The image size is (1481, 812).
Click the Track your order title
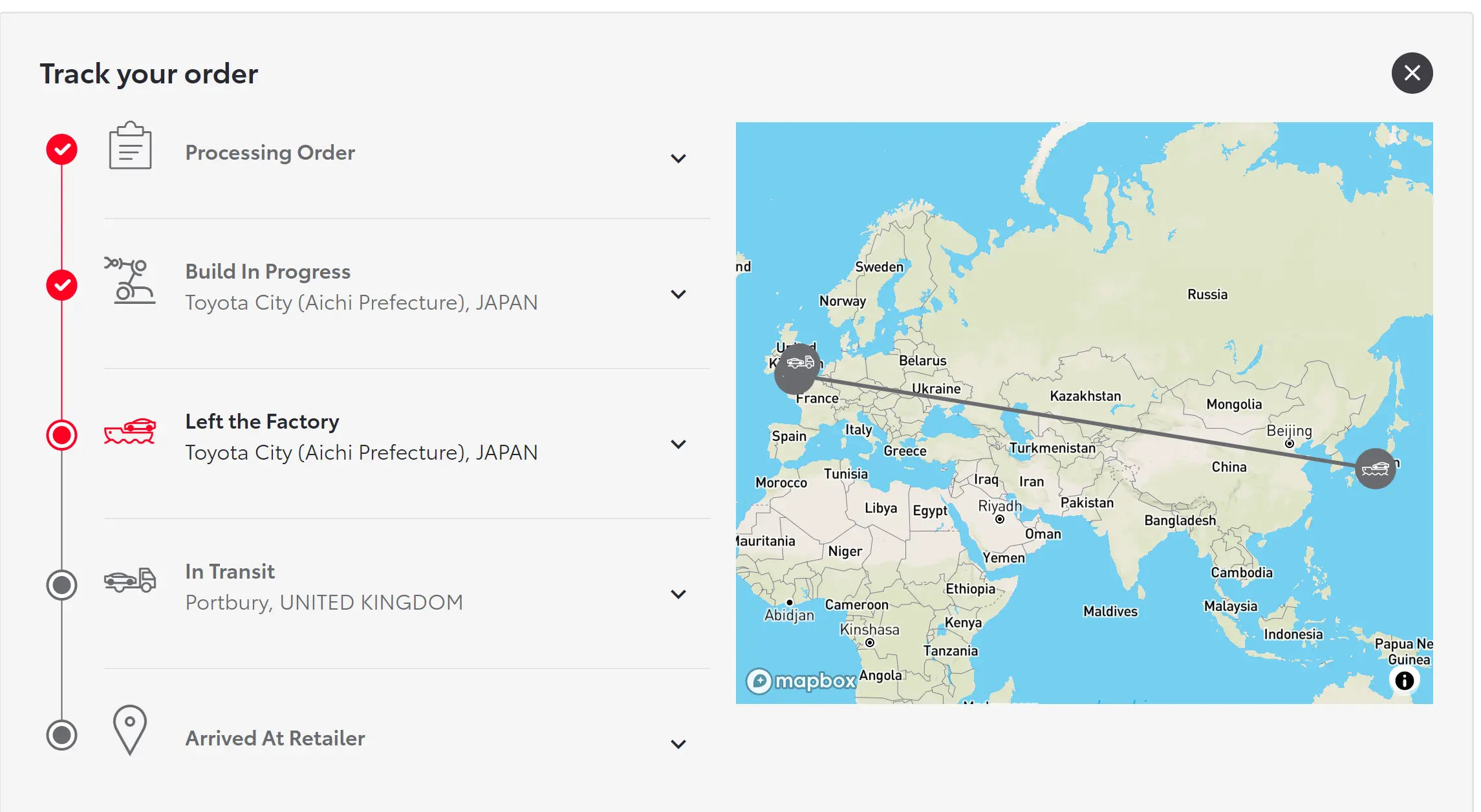pos(149,74)
